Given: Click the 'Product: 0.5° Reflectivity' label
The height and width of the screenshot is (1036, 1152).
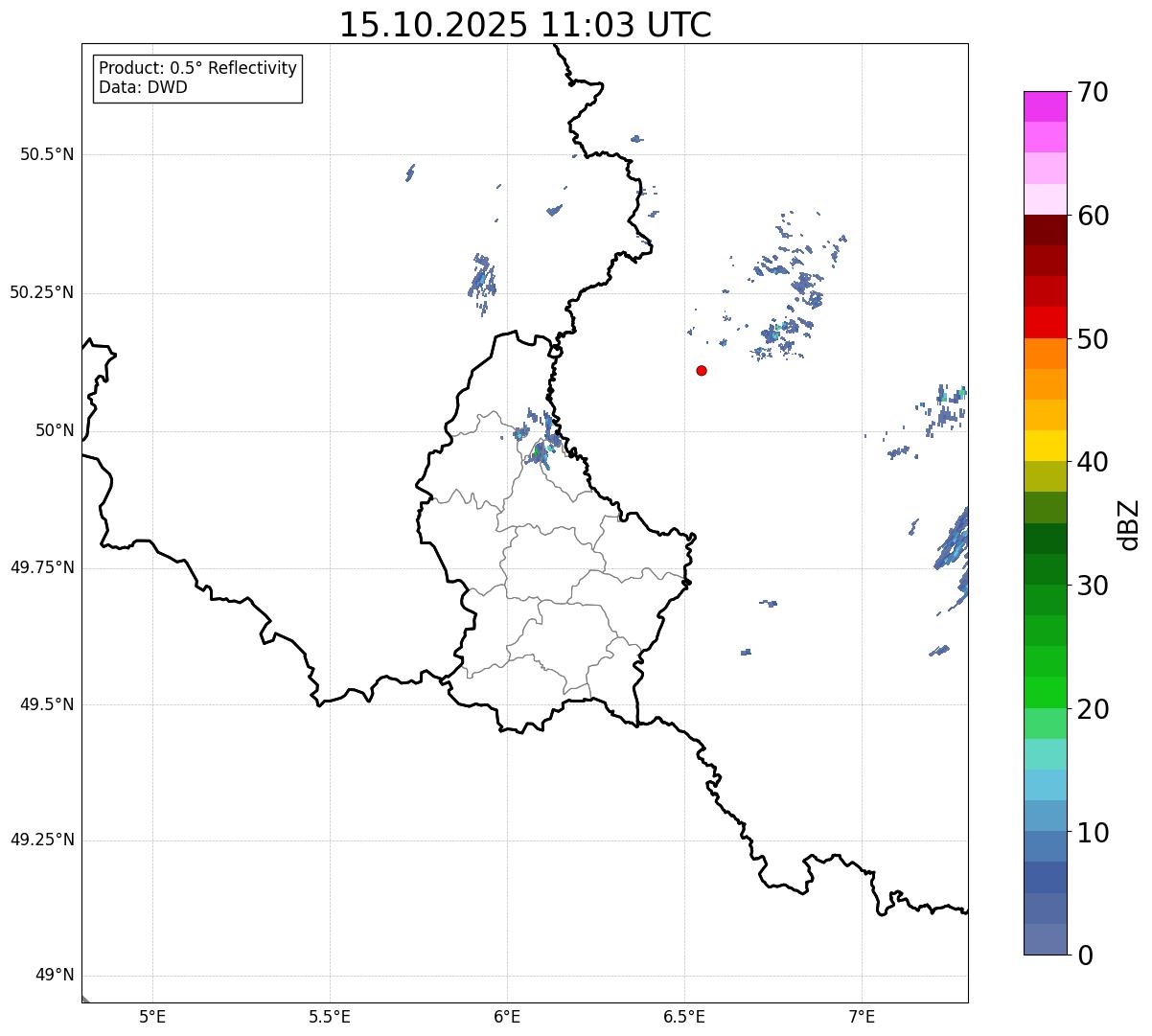Looking at the screenshot, I should tap(197, 69).
